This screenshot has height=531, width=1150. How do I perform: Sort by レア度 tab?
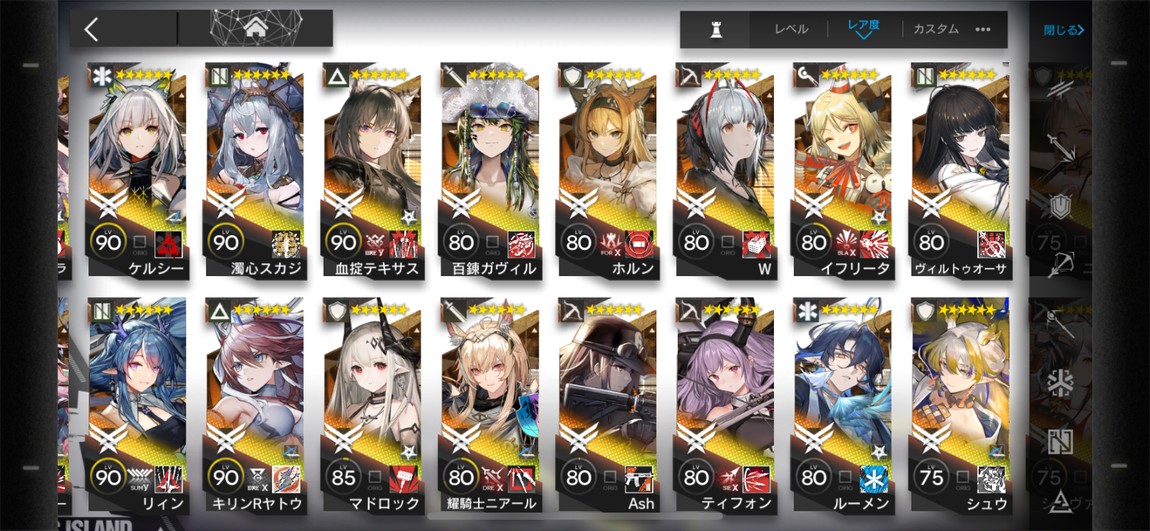pyautogui.click(x=864, y=26)
